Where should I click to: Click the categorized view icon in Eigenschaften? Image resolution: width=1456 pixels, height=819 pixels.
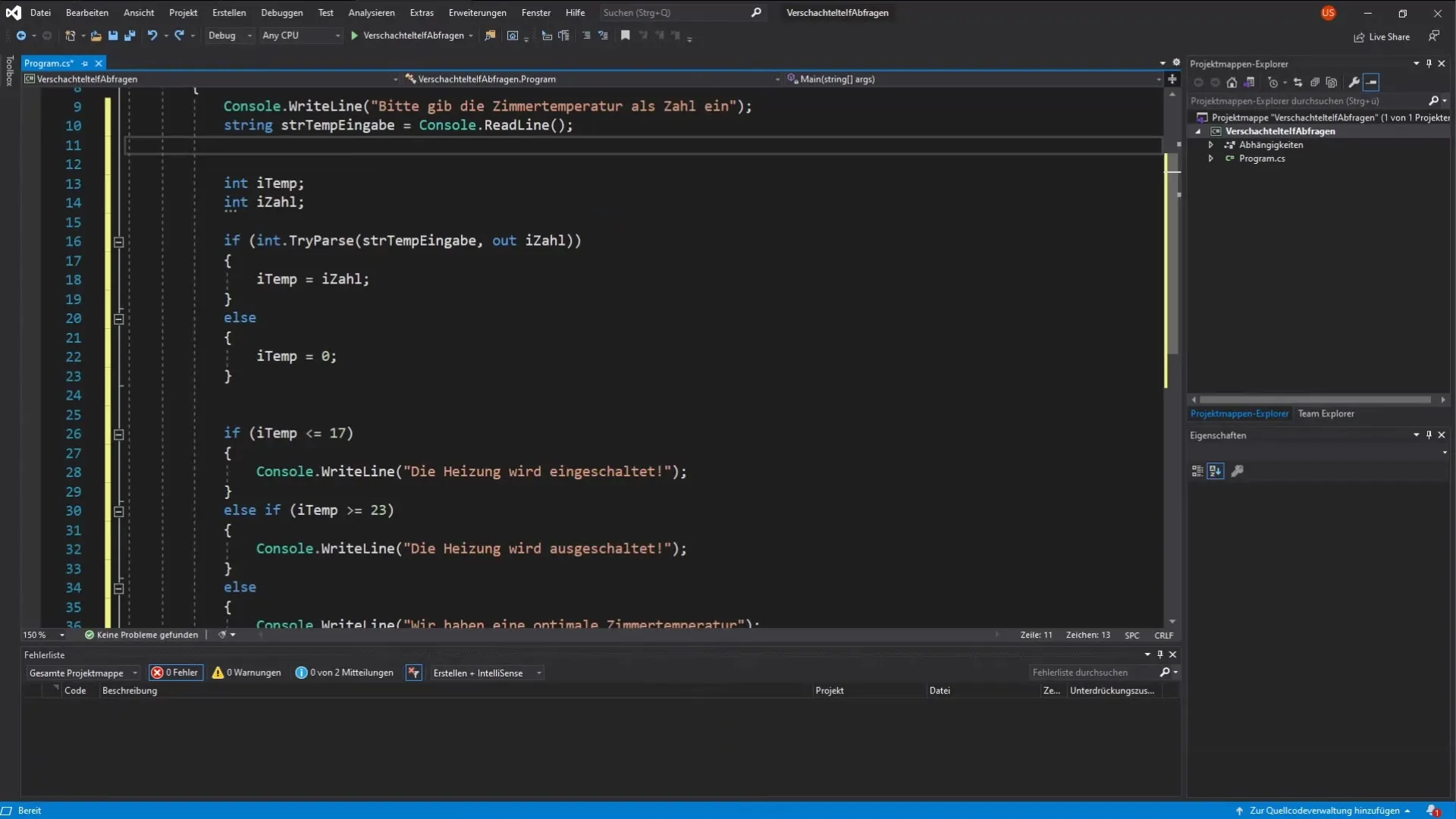pyautogui.click(x=1197, y=471)
